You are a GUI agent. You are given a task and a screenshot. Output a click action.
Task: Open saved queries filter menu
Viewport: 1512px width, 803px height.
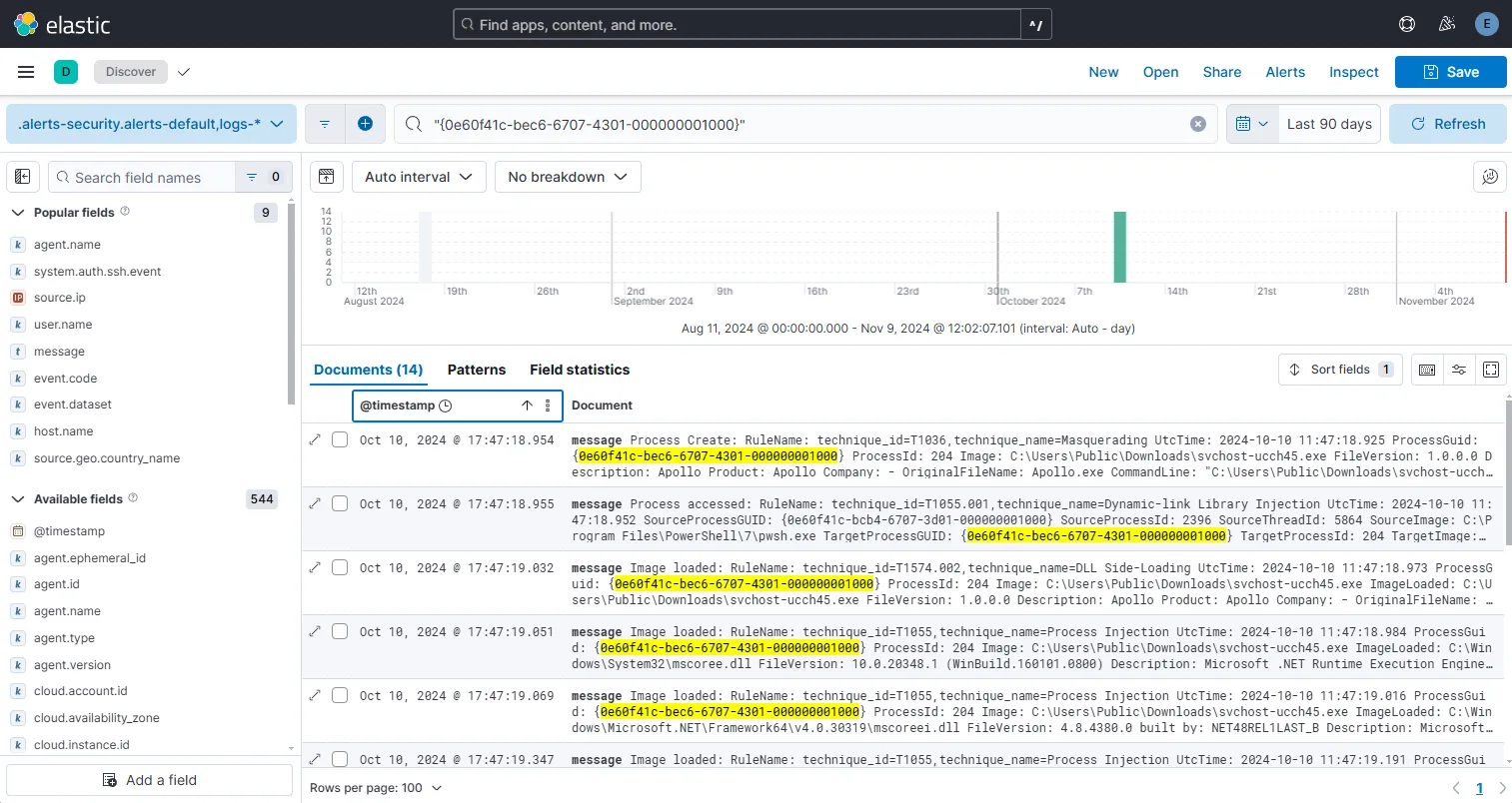click(x=324, y=123)
